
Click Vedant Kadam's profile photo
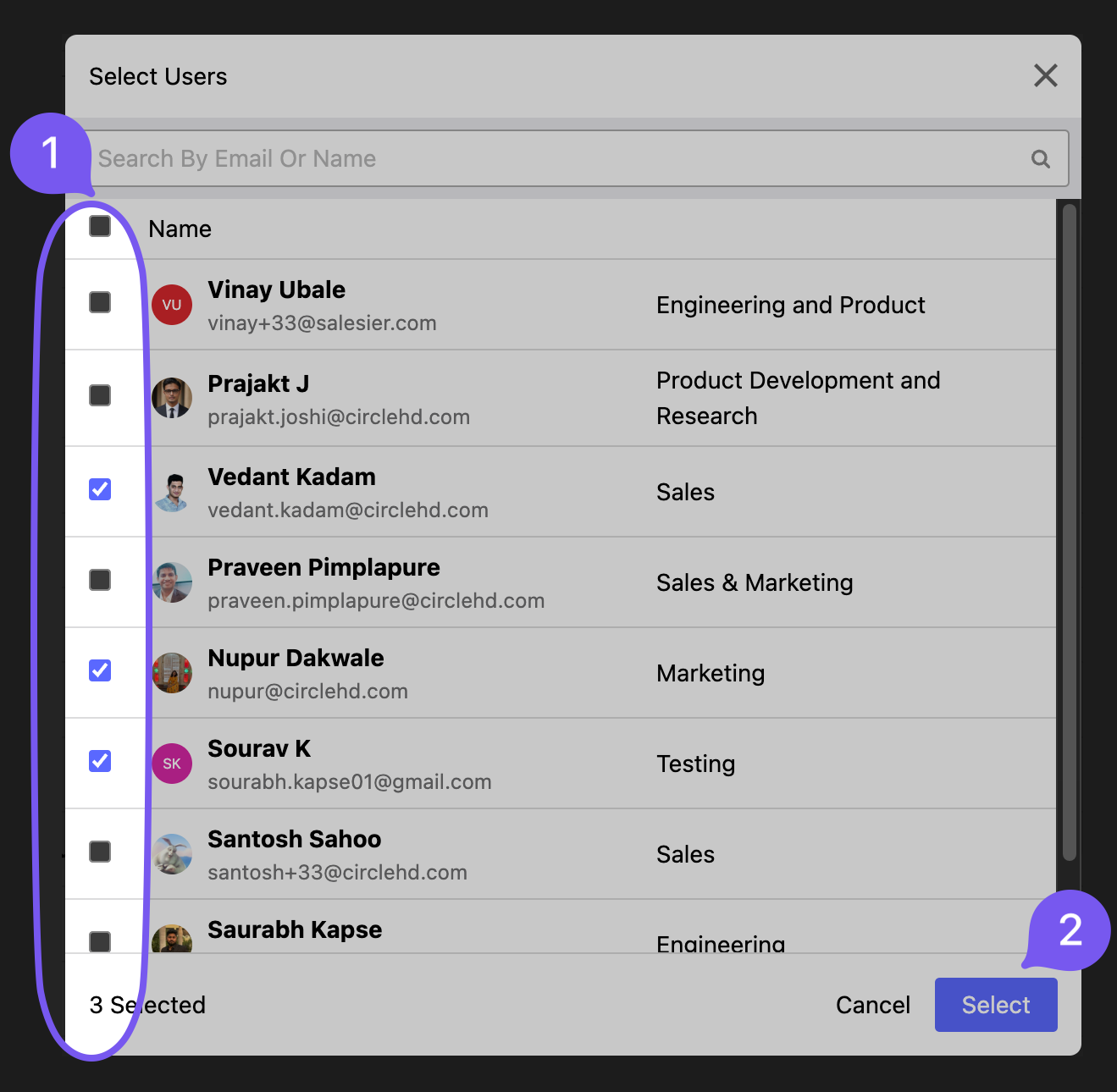pyautogui.click(x=172, y=492)
